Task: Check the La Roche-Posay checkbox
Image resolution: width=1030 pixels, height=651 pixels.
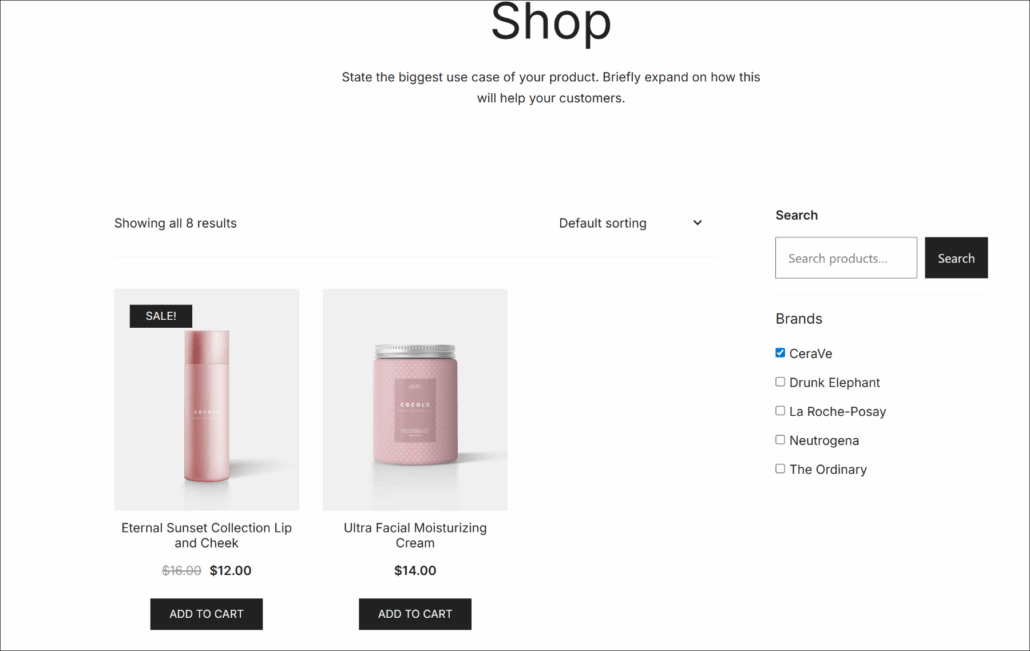Action: click(x=780, y=410)
